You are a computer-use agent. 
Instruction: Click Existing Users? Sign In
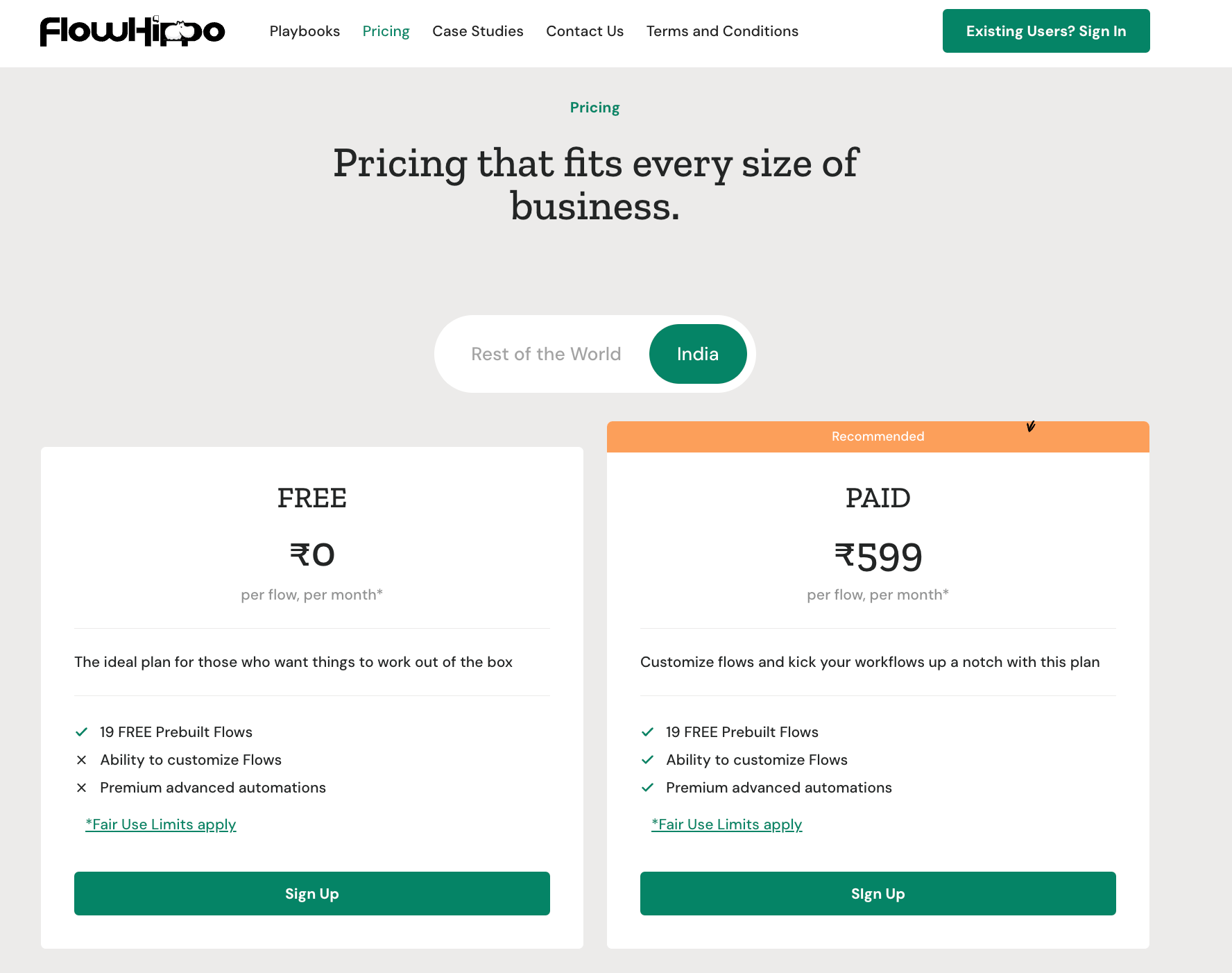(1045, 31)
